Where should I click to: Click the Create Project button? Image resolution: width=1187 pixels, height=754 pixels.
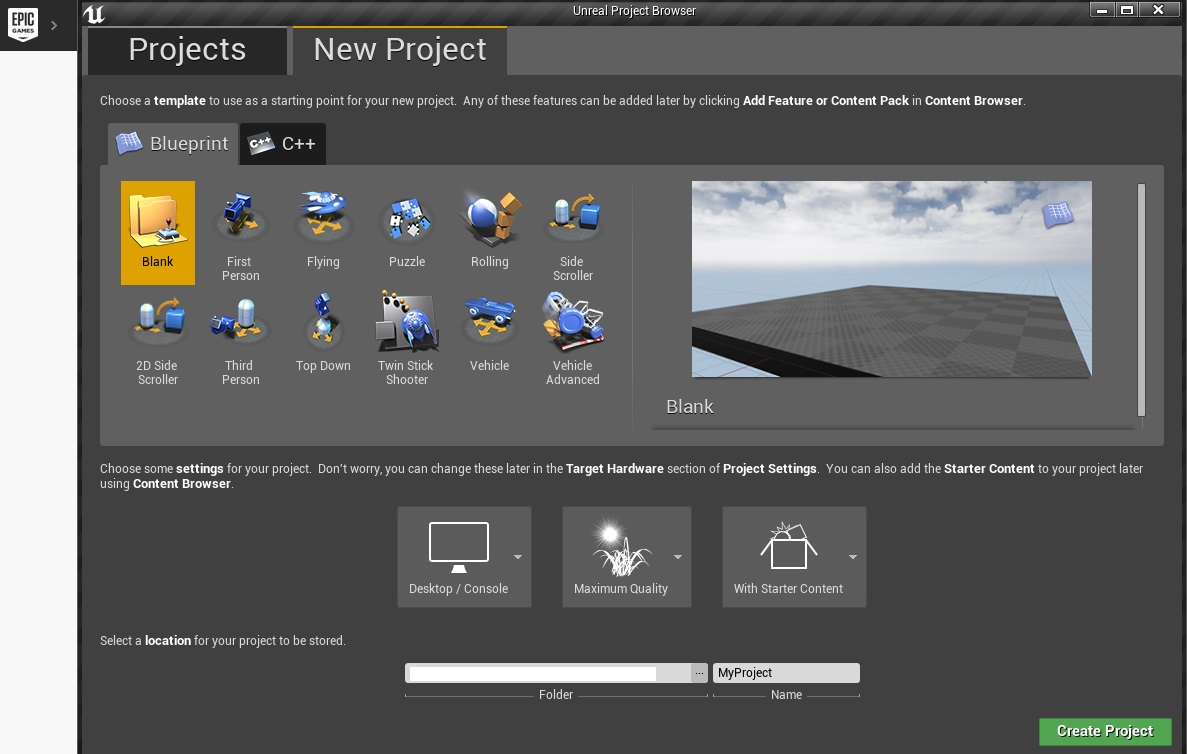pos(1104,731)
